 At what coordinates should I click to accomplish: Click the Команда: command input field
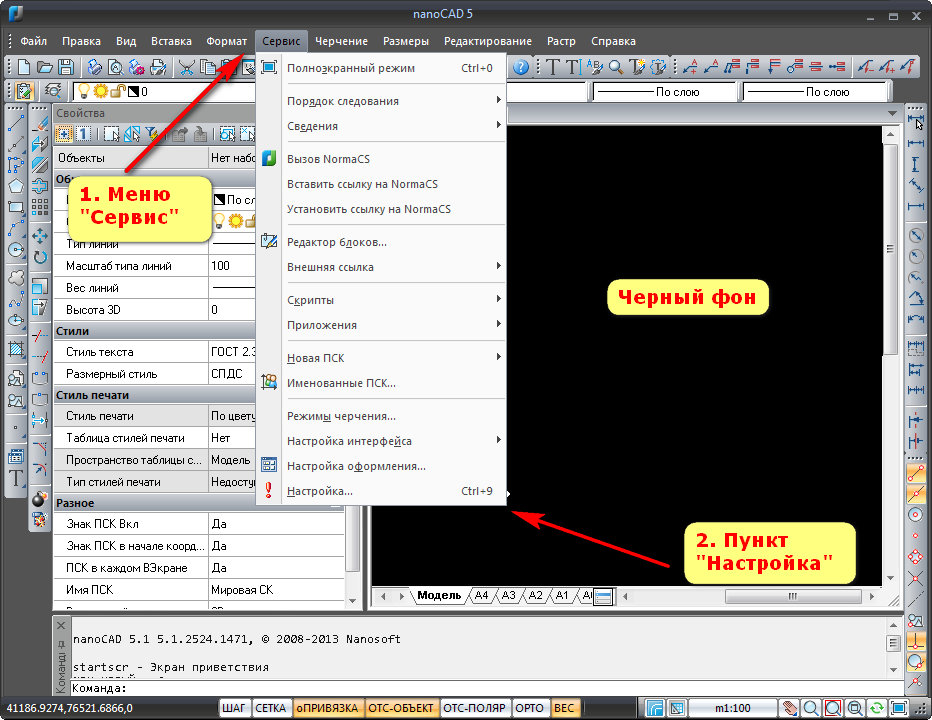[487, 688]
